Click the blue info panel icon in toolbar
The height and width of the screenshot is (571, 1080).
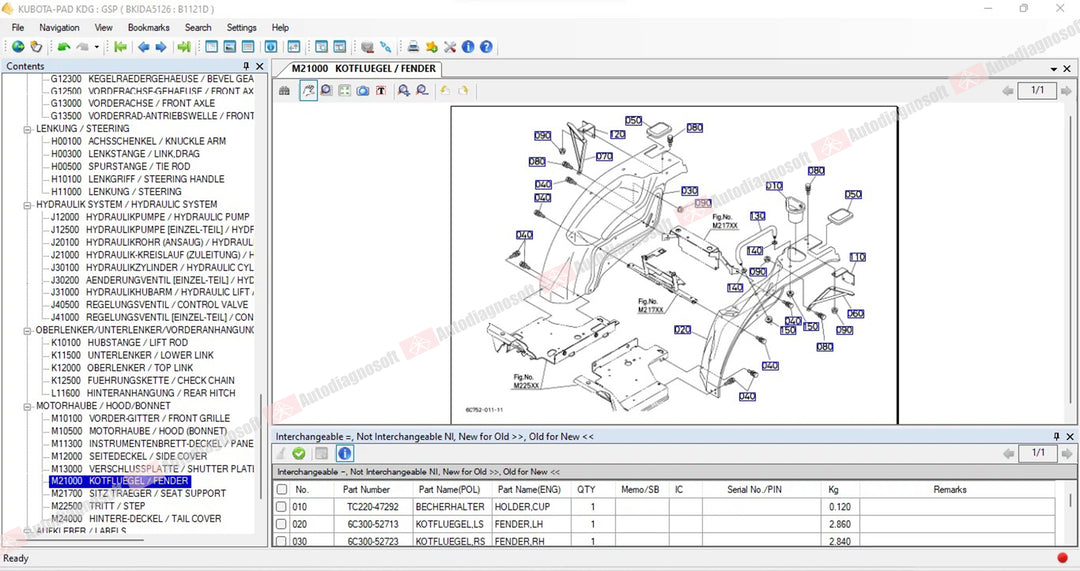(x=271, y=47)
